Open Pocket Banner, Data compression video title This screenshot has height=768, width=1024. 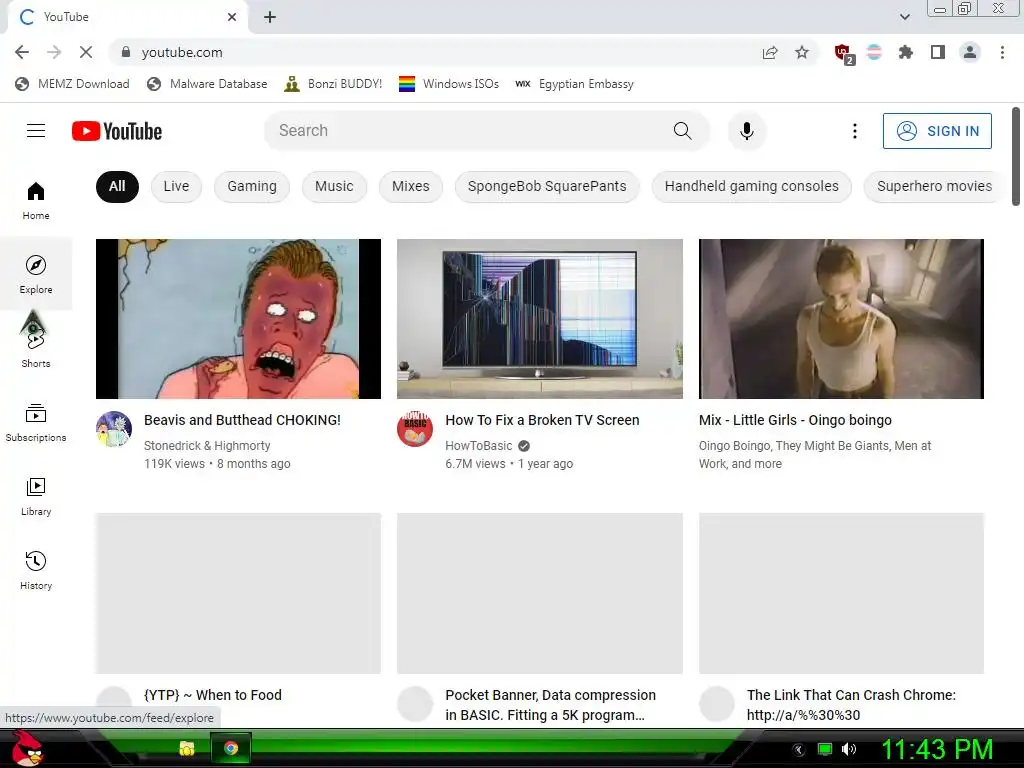pyautogui.click(x=550, y=705)
